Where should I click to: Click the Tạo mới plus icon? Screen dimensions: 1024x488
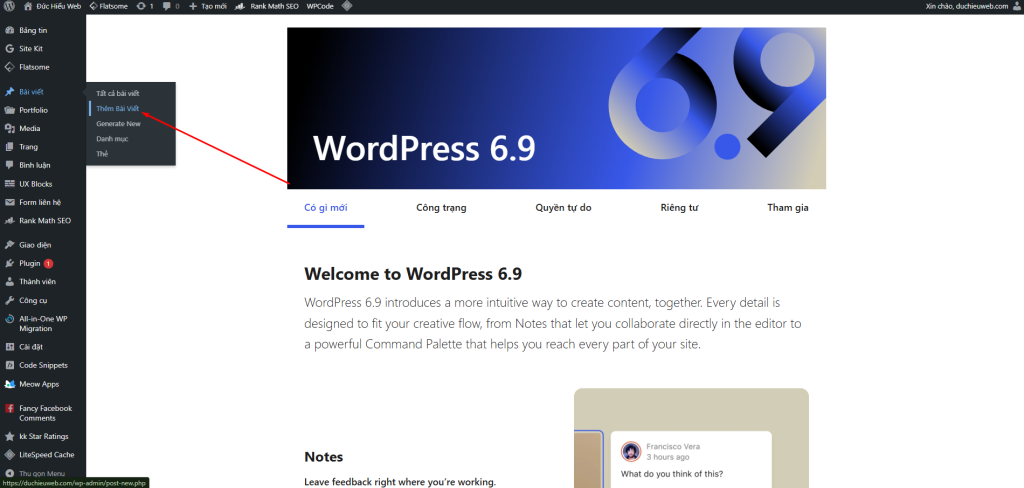[193, 6]
